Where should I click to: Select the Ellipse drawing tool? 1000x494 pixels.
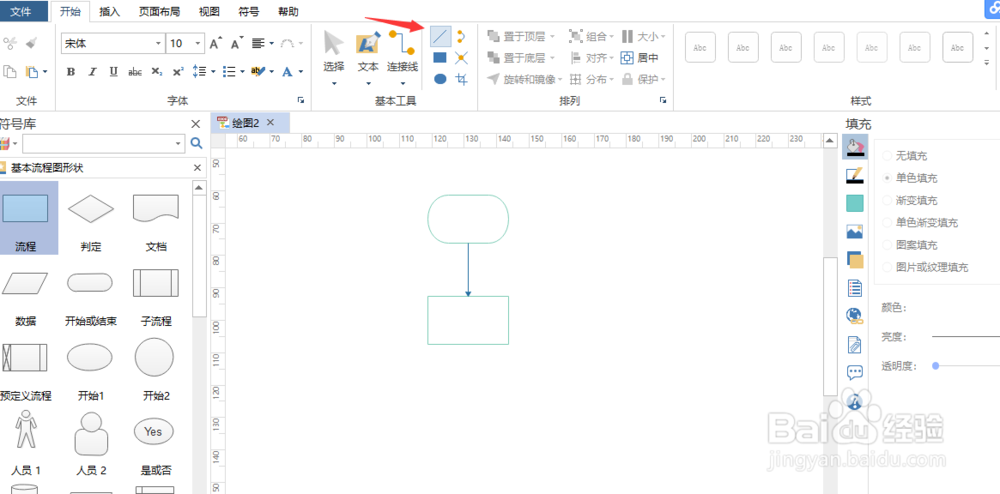pos(440,79)
